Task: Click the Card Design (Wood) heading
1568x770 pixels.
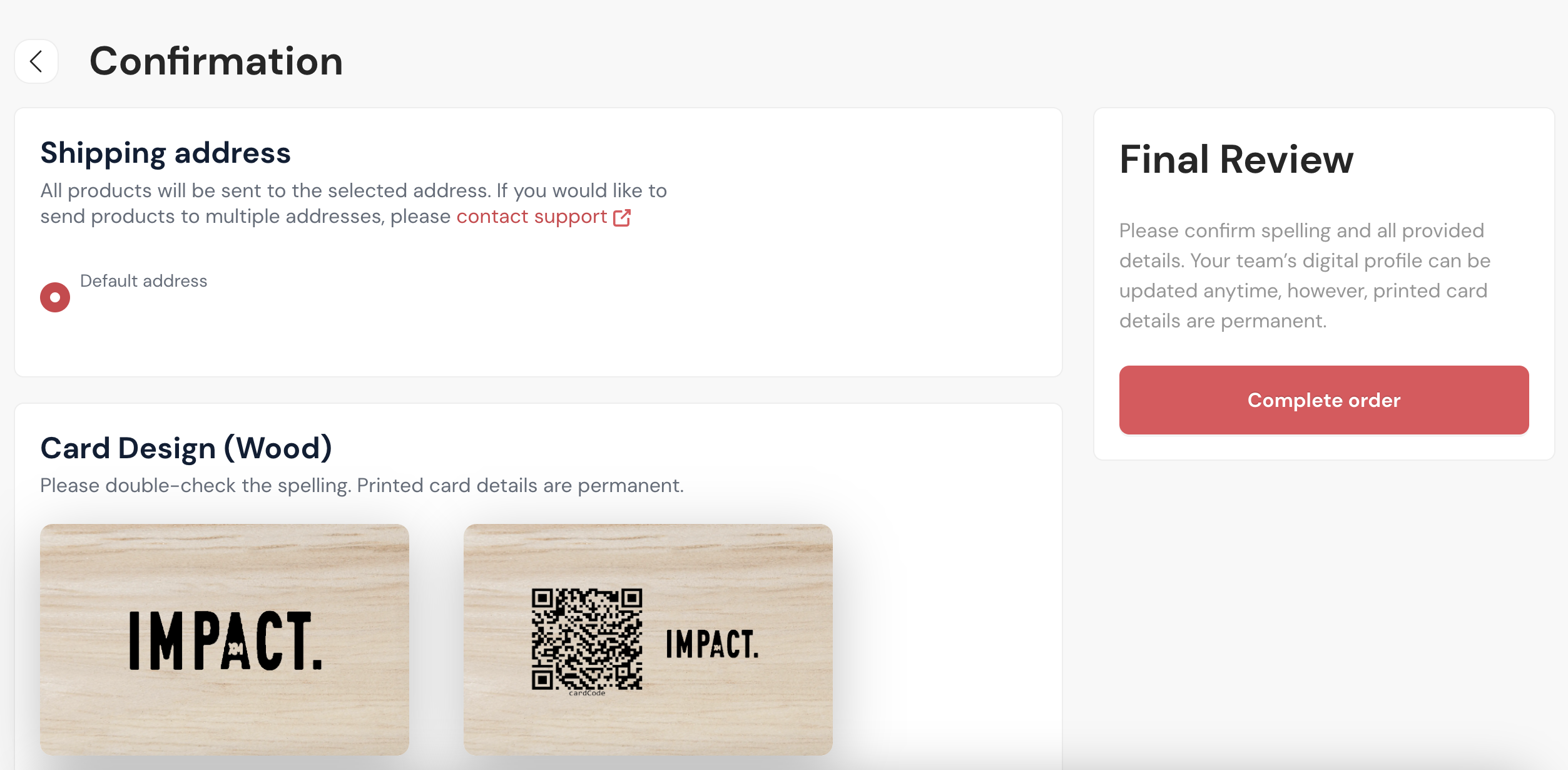Action: click(x=186, y=448)
